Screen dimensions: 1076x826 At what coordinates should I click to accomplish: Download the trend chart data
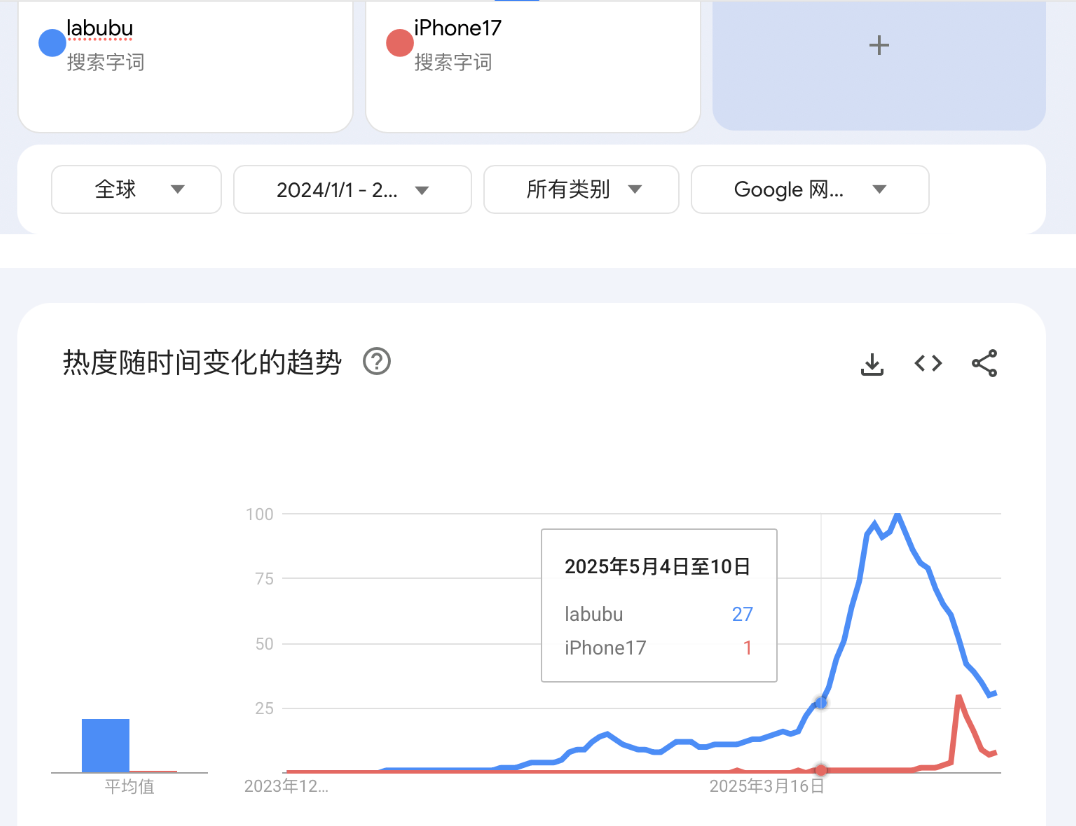pyautogui.click(x=872, y=364)
